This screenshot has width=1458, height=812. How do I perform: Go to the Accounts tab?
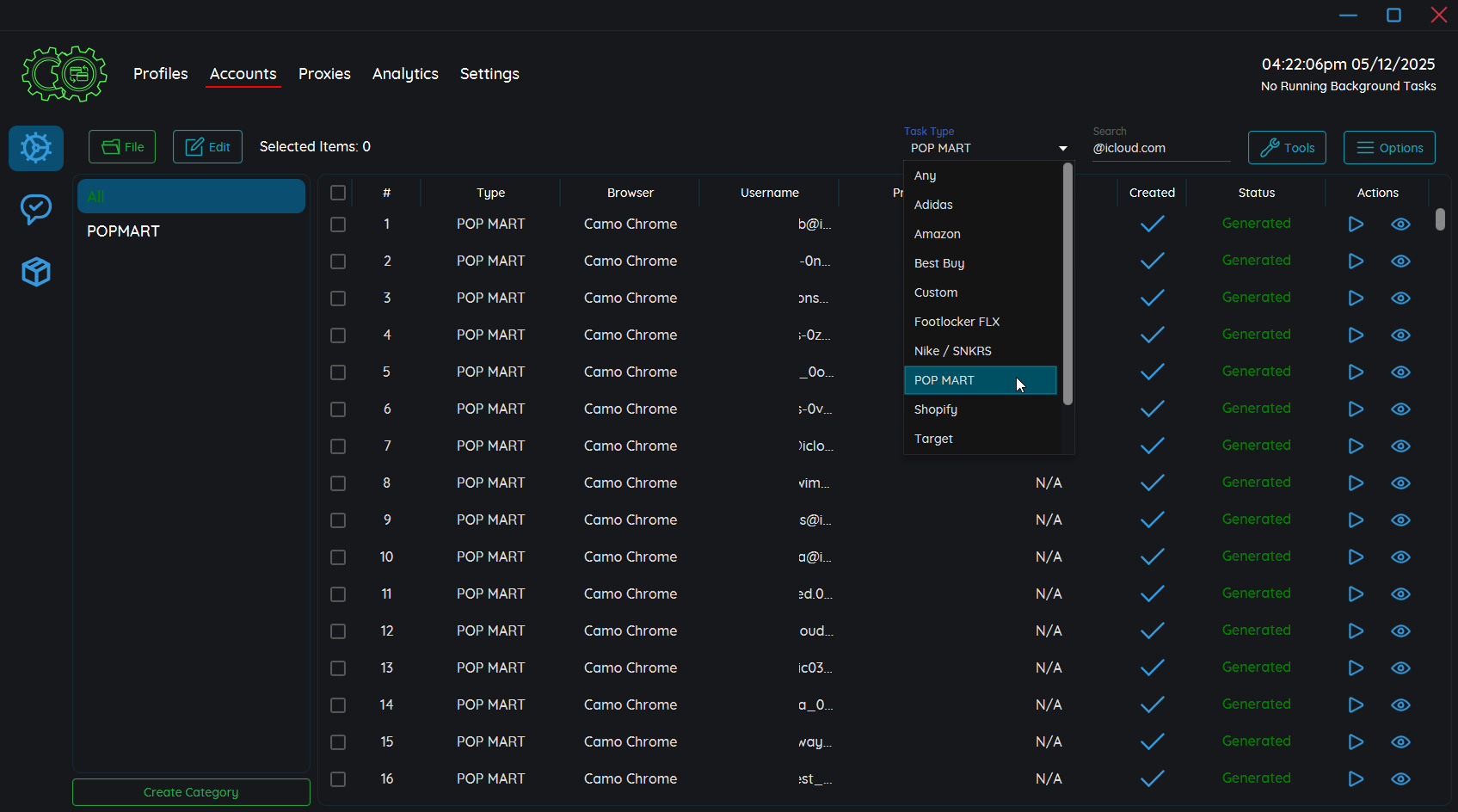(x=243, y=74)
